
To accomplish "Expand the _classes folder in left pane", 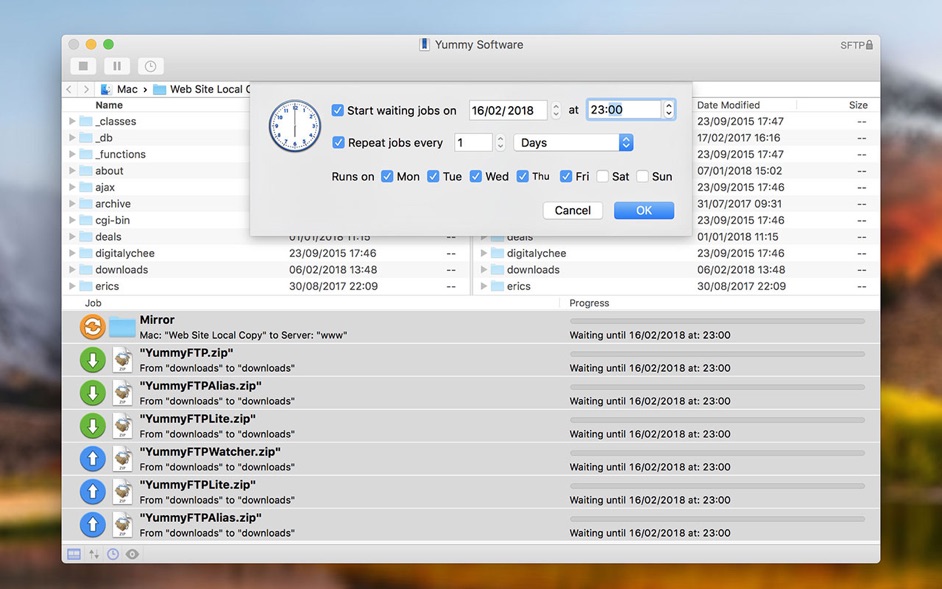I will click(x=72, y=121).
